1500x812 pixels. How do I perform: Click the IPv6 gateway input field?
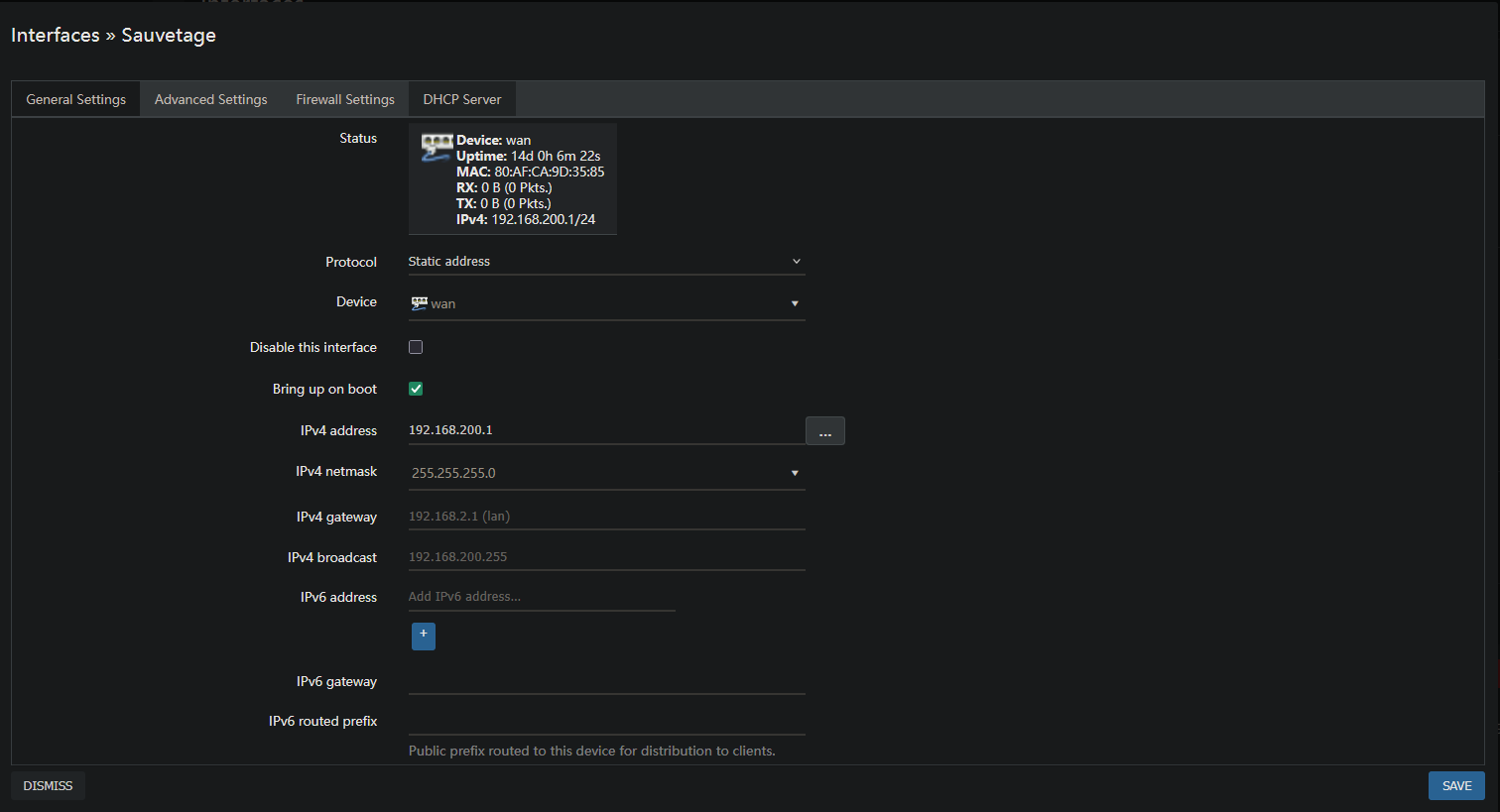point(605,684)
